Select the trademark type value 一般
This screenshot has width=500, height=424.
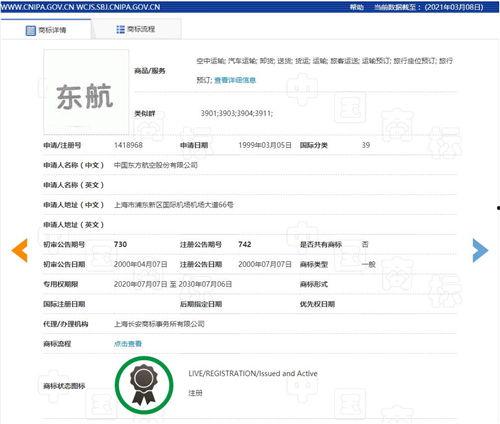click(369, 264)
